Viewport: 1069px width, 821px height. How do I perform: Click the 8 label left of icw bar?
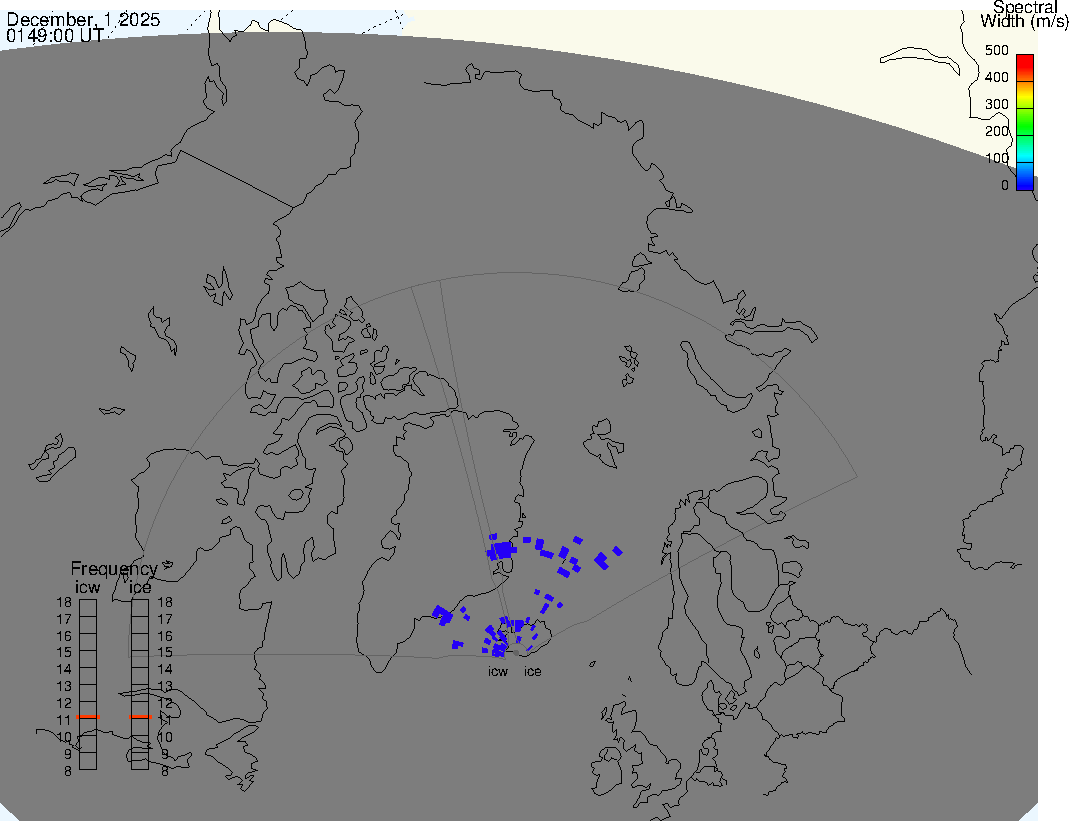coord(68,771)
